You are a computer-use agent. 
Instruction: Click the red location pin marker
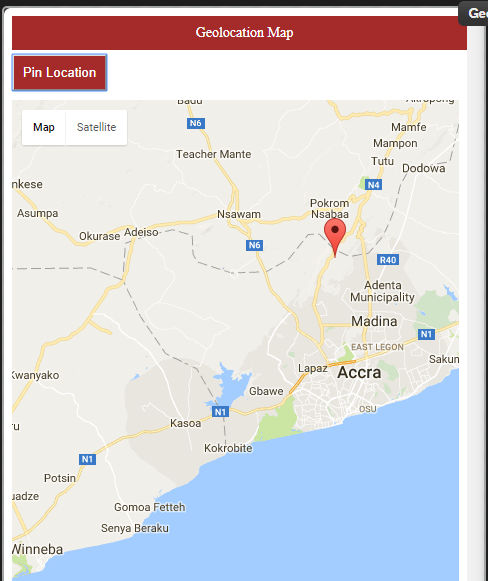point(335,238)
